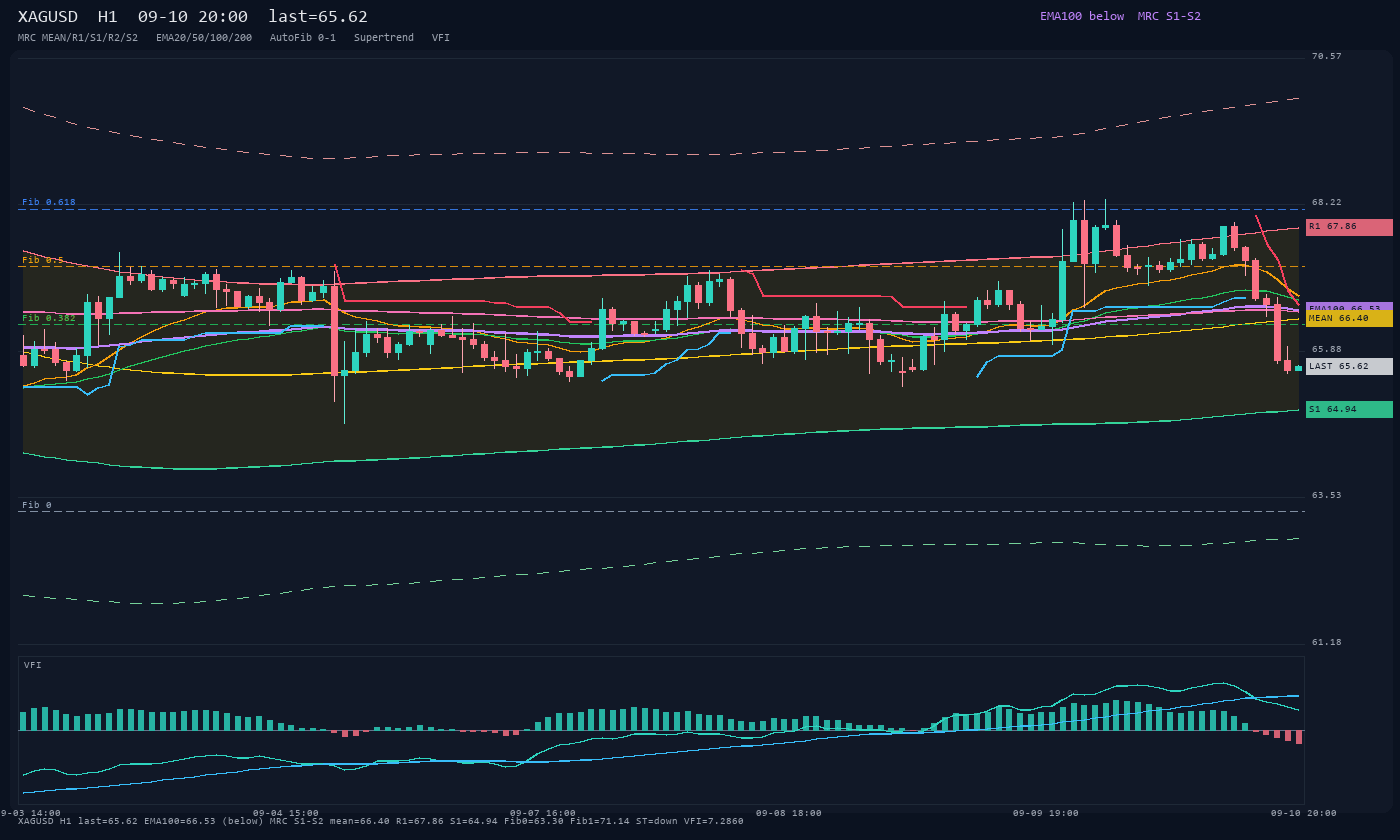Click the purple EMA100 below status text
The width and height of the screenshot is (1400, 840).
[x=1082, y=16]
